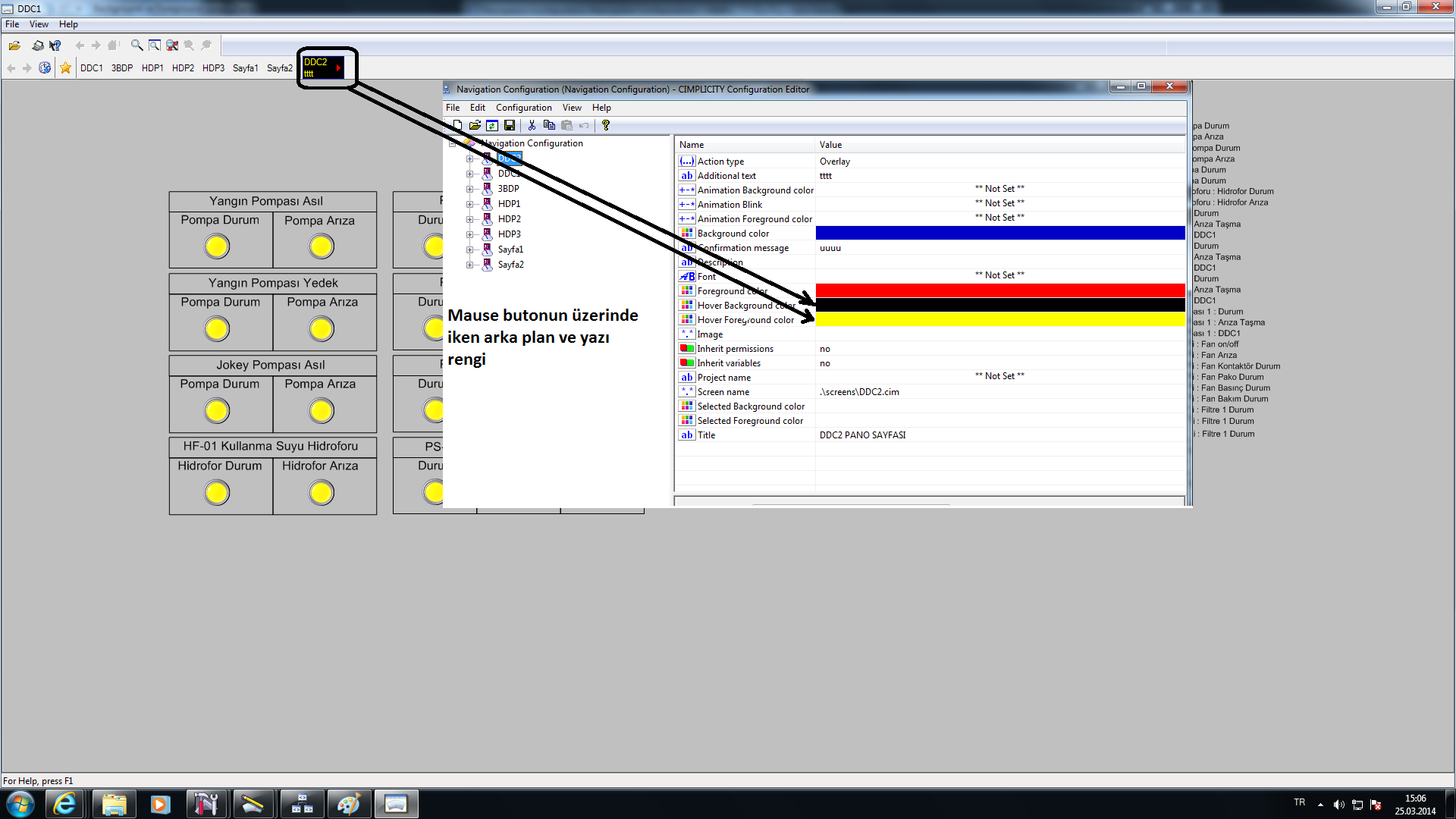
Task: Open Help menu in DDC1 window
Action: pos(68,24)
